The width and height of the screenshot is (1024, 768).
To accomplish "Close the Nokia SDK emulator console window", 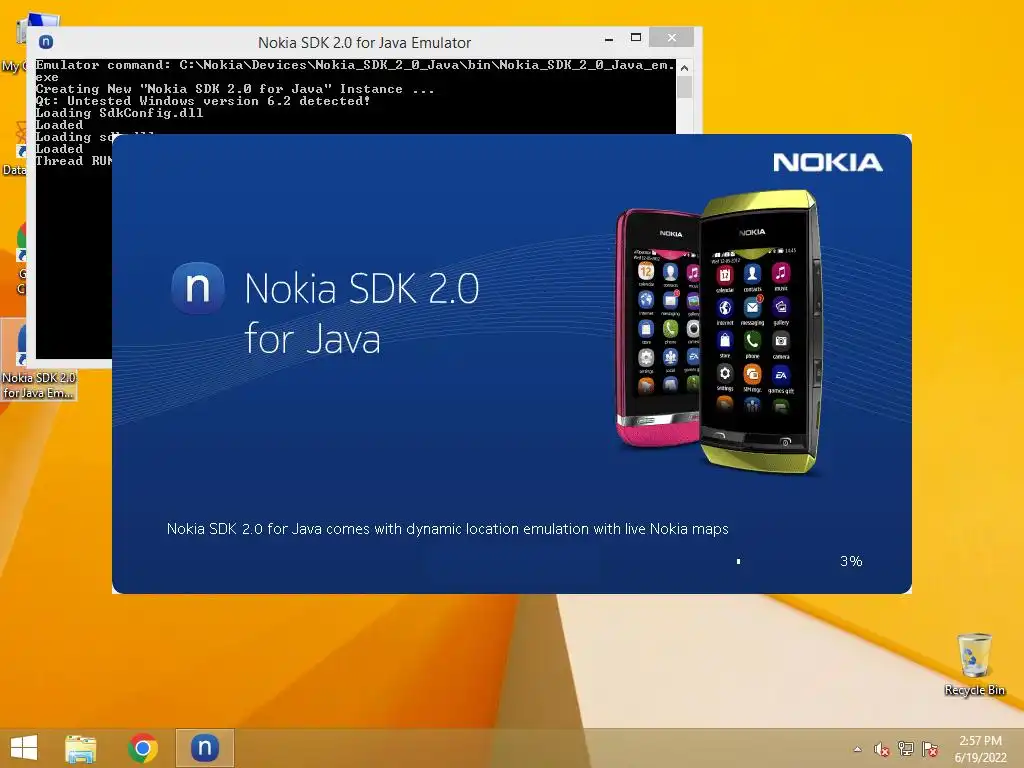I will (x=671, y=38).
